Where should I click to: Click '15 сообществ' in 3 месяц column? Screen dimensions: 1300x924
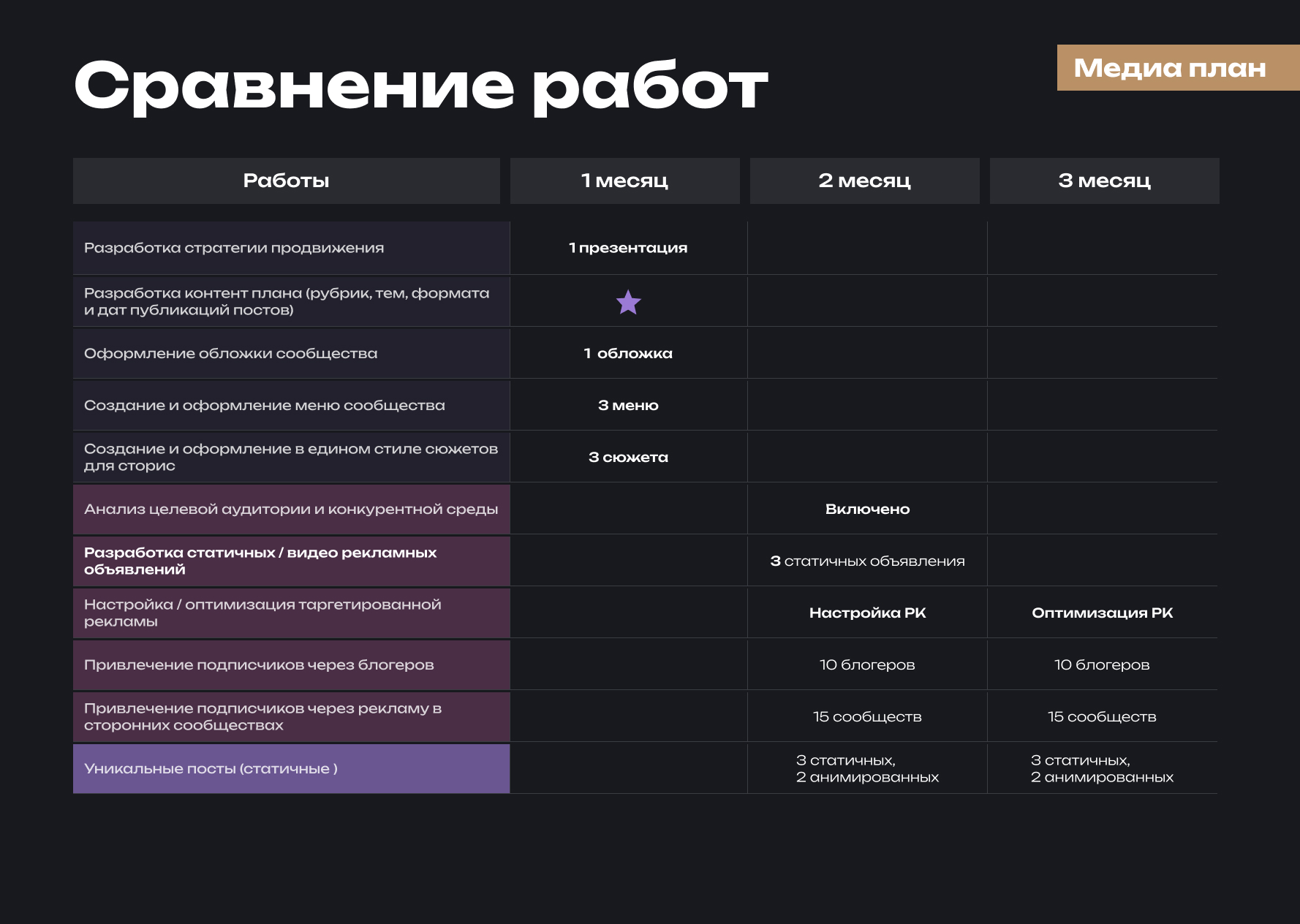pyautogui.click(x=1102, y=716)
